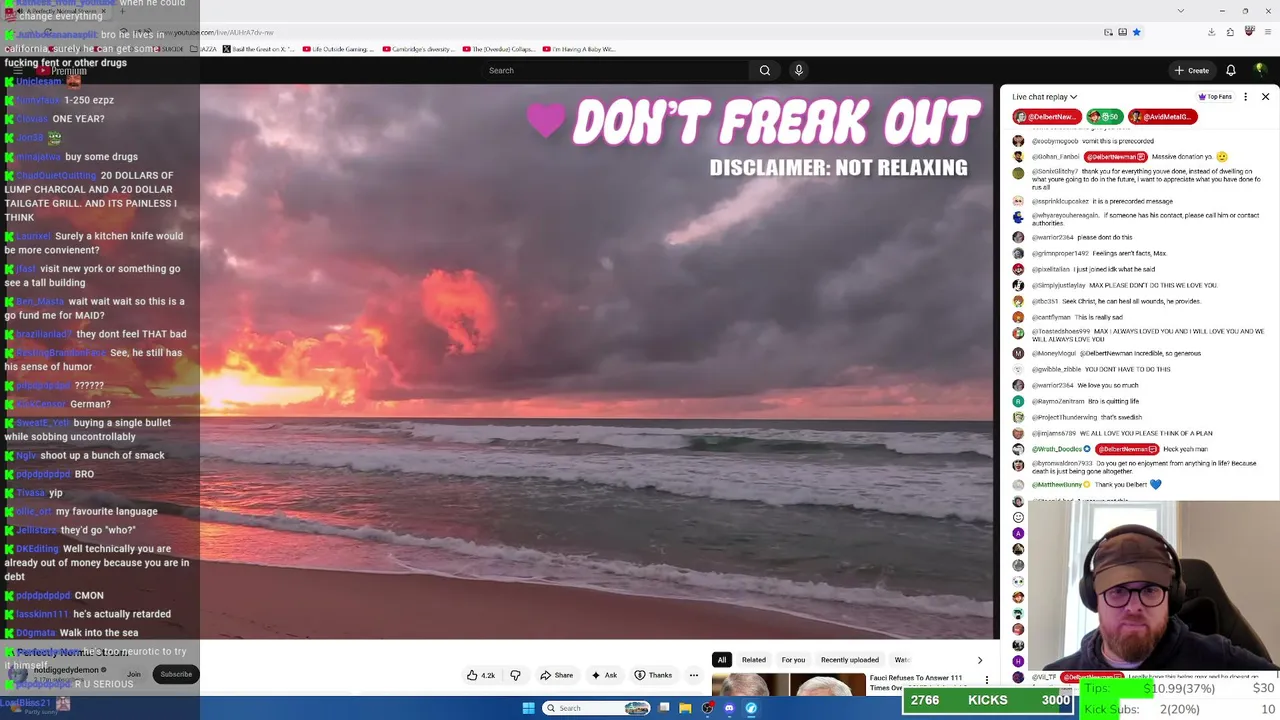Open the Fauci video thumbnail
The image size is (1280, 720).
(788, 685)
